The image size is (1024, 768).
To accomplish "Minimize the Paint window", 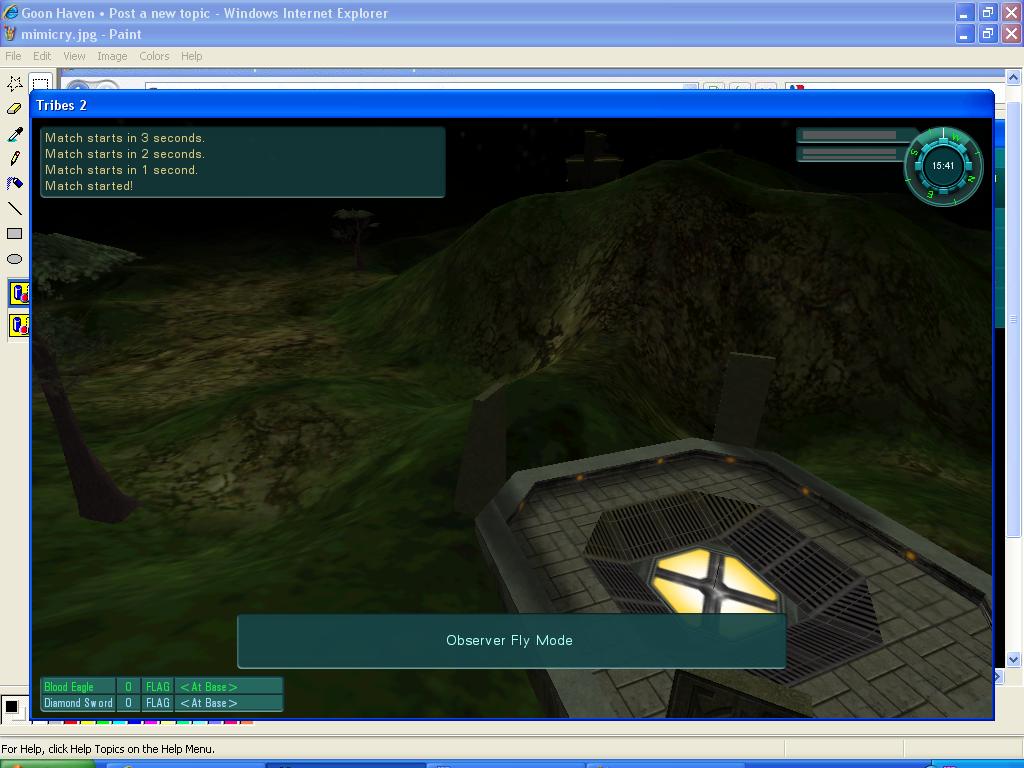I will pyautogui.click(x=965, y=34).
